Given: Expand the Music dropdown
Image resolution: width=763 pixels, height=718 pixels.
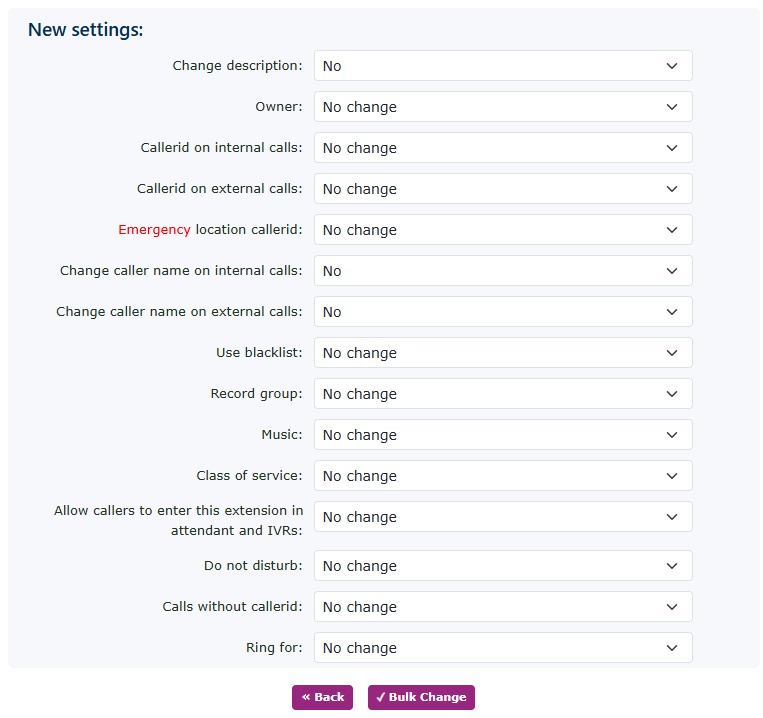Looking at the screenshot, I should click(502, 435).
